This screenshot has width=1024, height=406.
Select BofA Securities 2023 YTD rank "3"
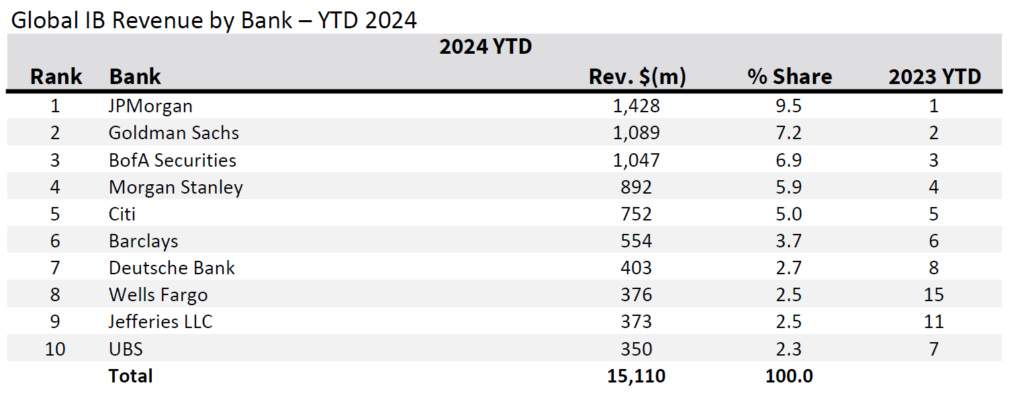pyautogui.click(x=934, y=160)
